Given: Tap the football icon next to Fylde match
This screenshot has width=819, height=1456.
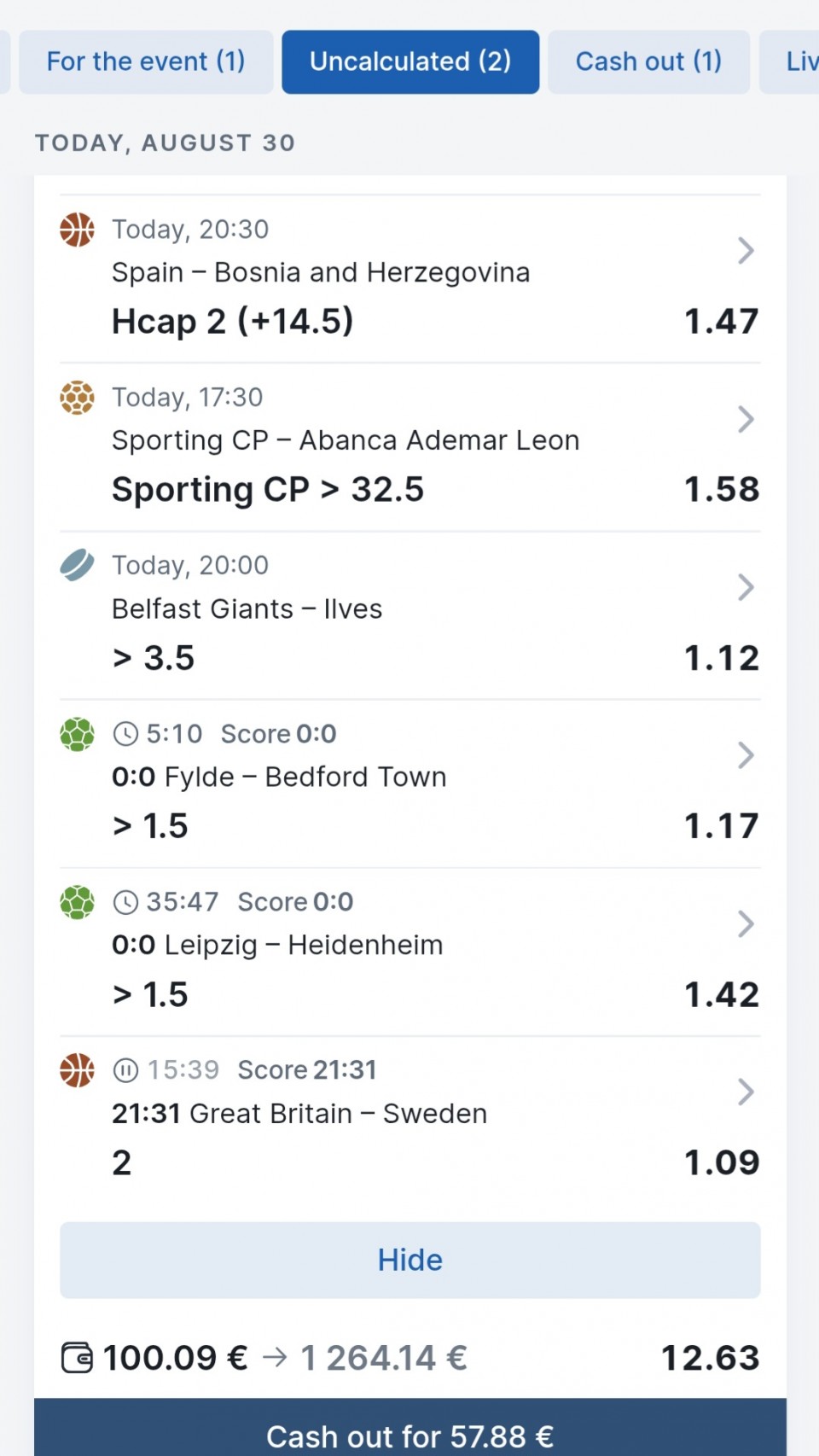Looking at the screenshot, I should pos(77,734).
